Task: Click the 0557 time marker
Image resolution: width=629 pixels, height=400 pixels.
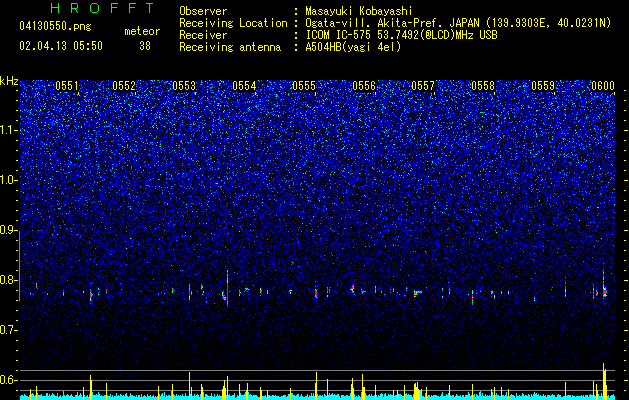Action: (423, 86)
